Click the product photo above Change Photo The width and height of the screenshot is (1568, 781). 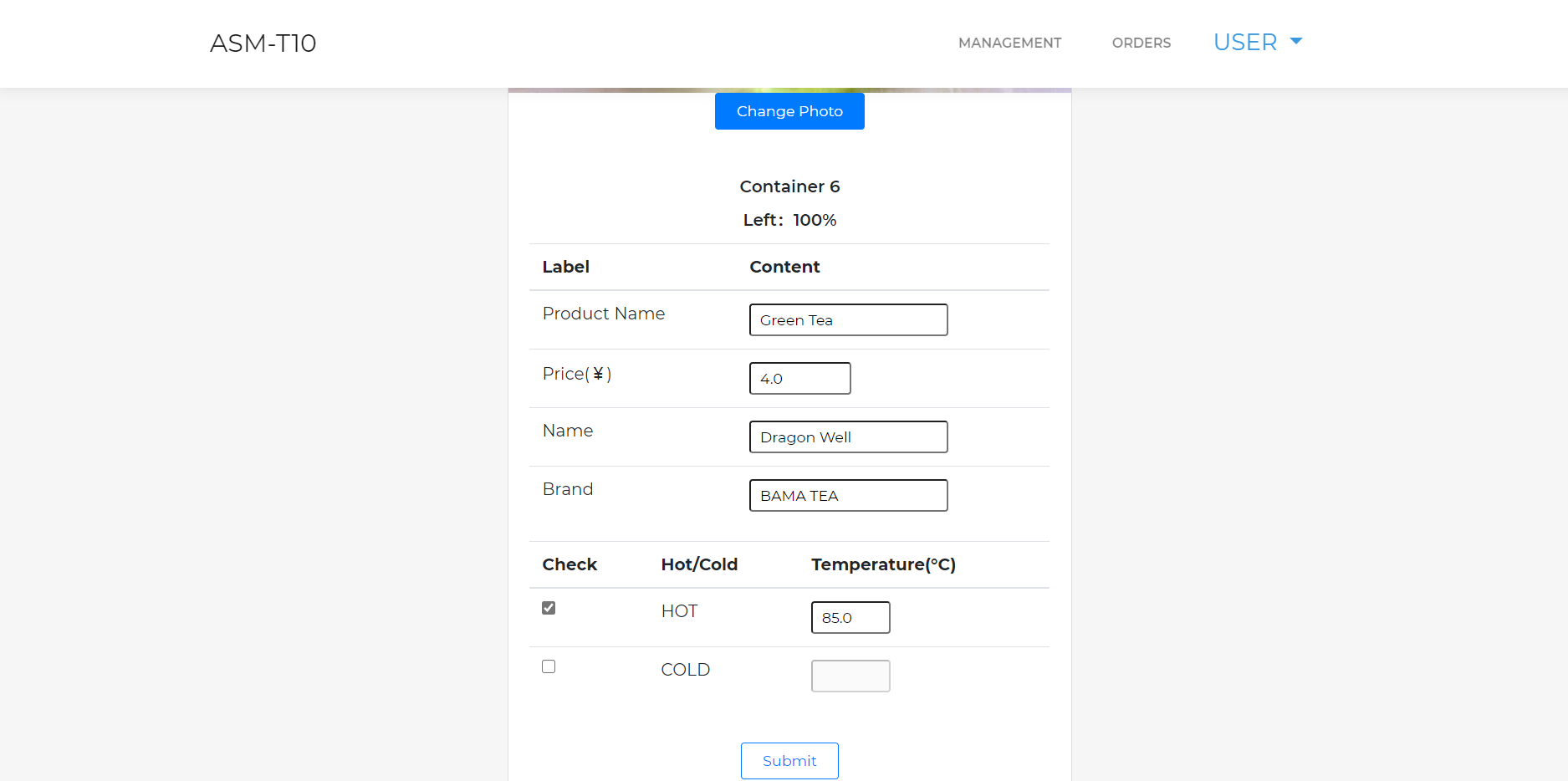(789, 89)
